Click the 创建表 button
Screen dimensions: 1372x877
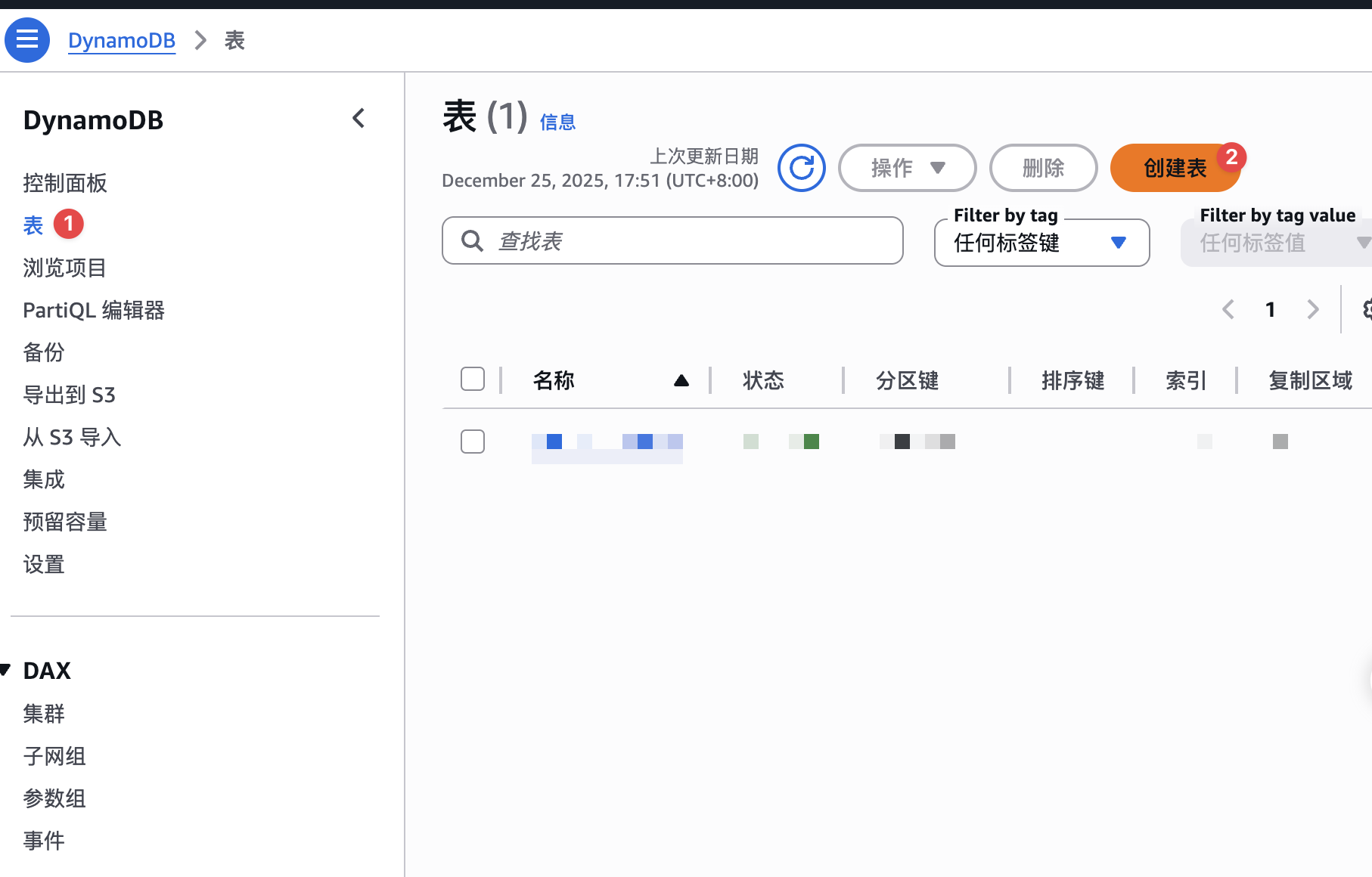1175,168
